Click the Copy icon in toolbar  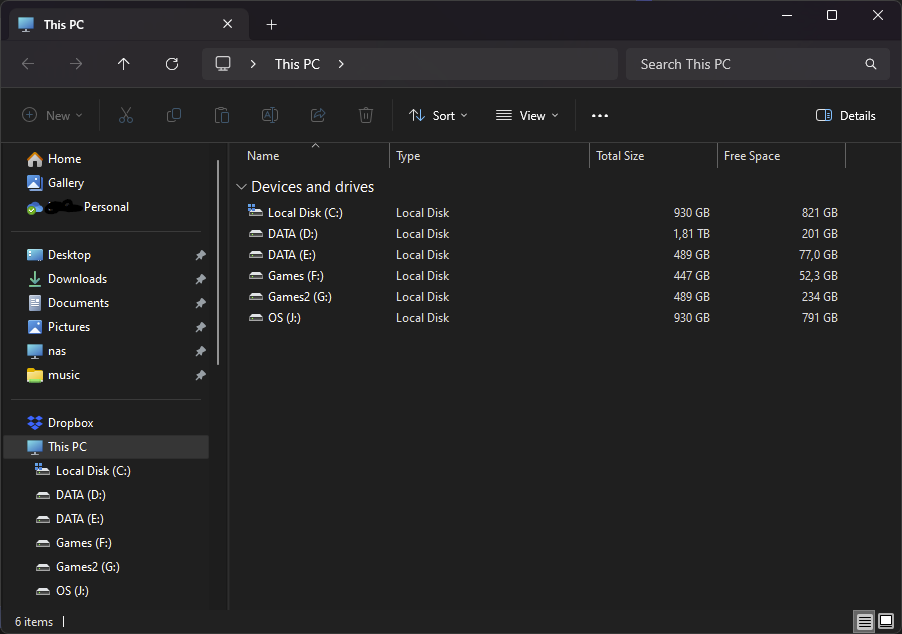[x=174, y=115]
